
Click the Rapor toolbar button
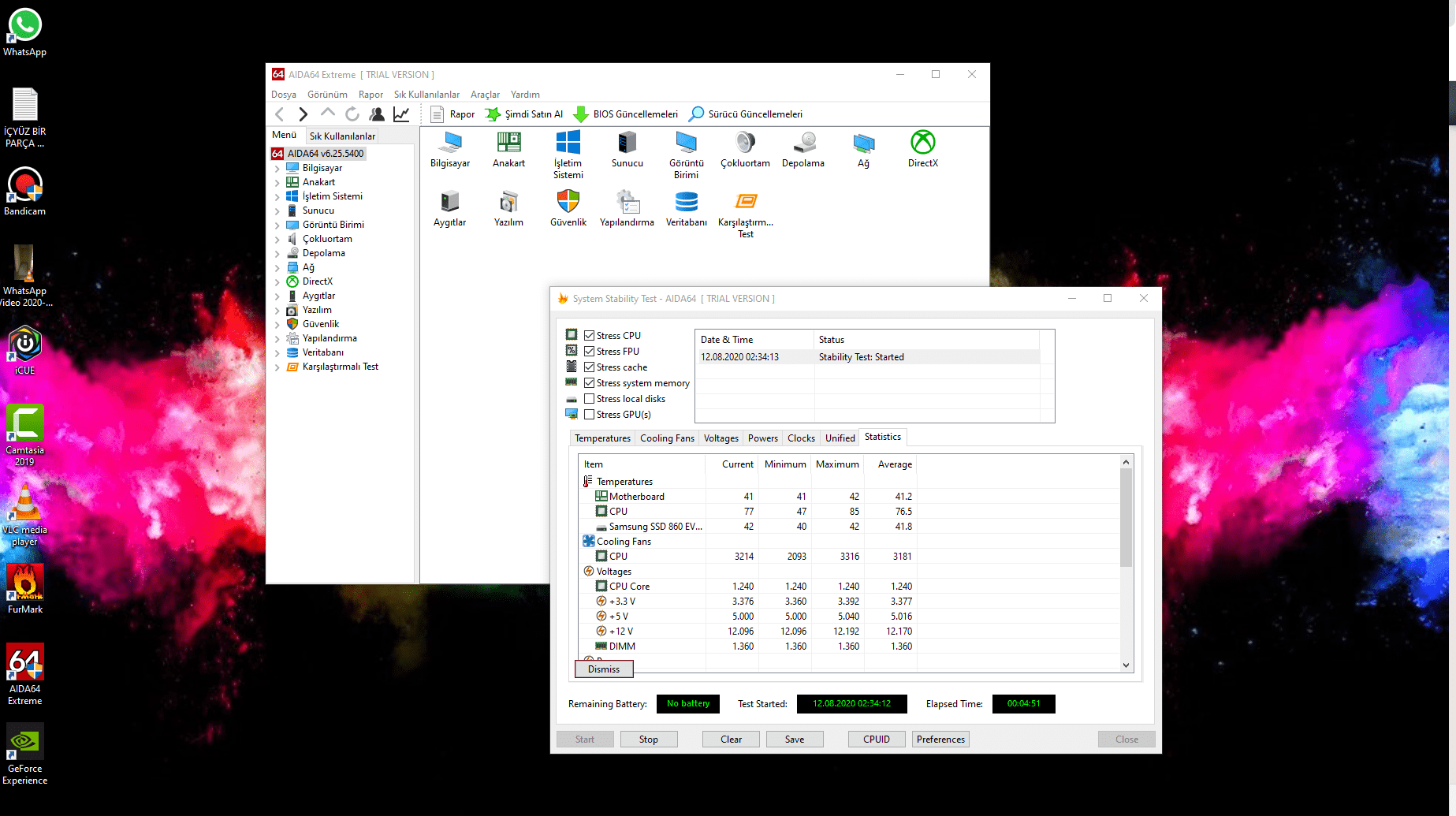[x=452, y=114]
